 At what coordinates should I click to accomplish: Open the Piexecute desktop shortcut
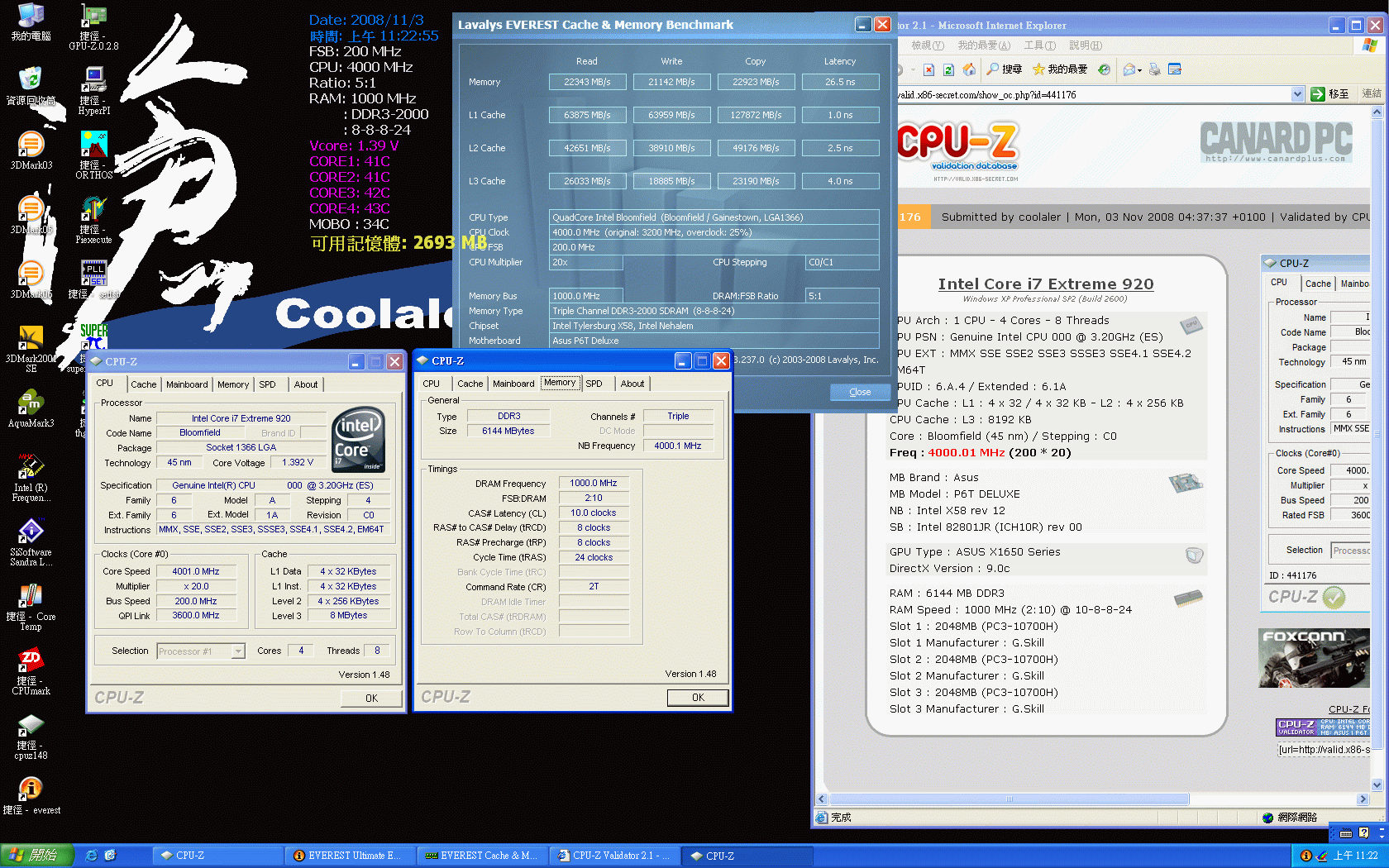point(93,219)
